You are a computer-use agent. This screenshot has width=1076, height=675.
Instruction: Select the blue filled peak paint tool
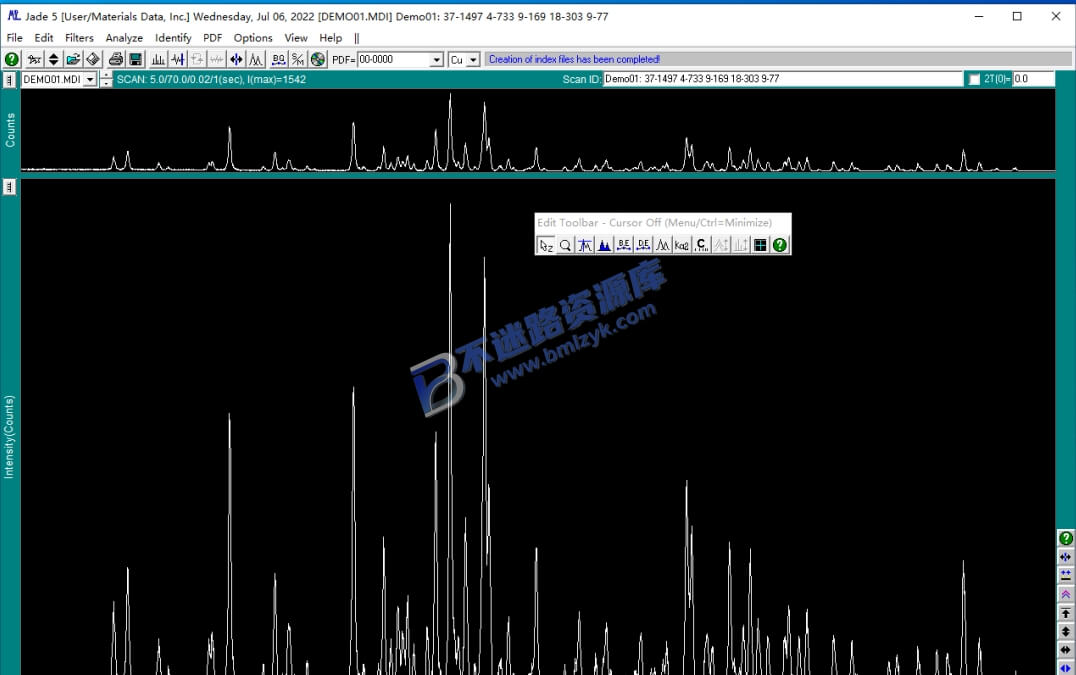pos(605,245)
